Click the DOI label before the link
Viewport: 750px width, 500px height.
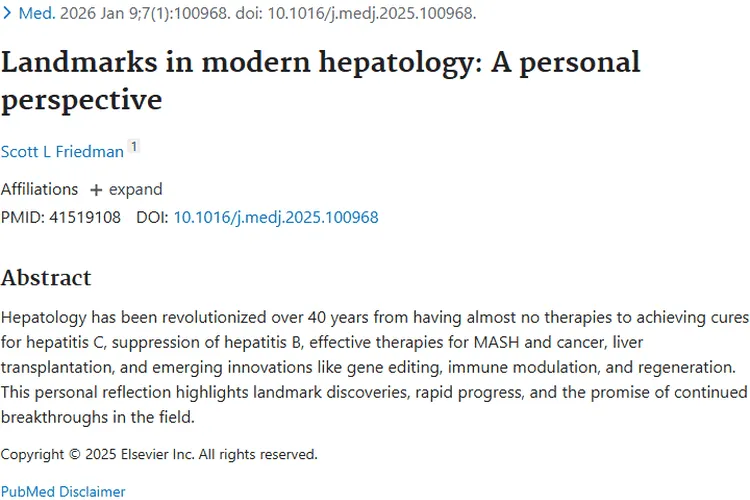(152, 217)
